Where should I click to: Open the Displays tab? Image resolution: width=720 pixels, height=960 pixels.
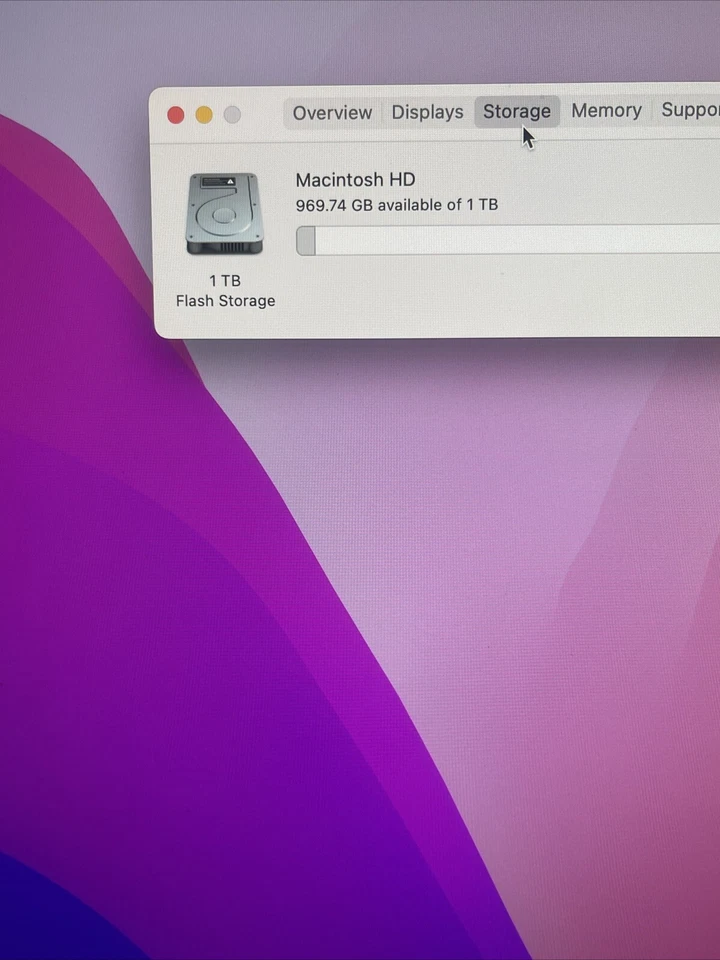click(x=427, y=112)
